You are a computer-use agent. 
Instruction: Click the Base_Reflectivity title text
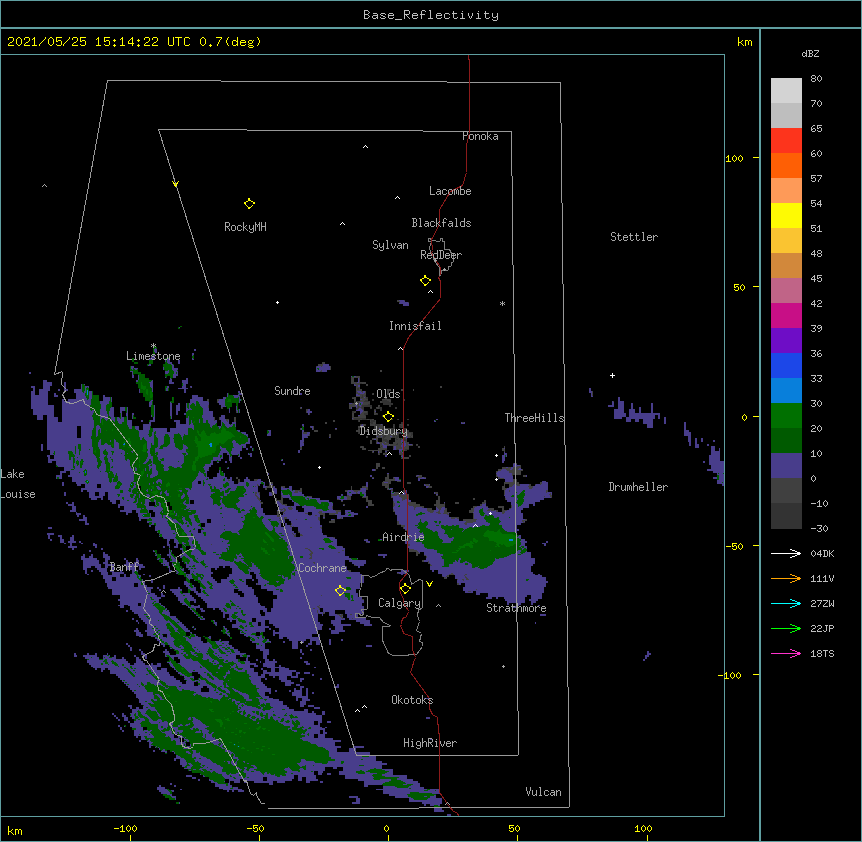point(431,15)
